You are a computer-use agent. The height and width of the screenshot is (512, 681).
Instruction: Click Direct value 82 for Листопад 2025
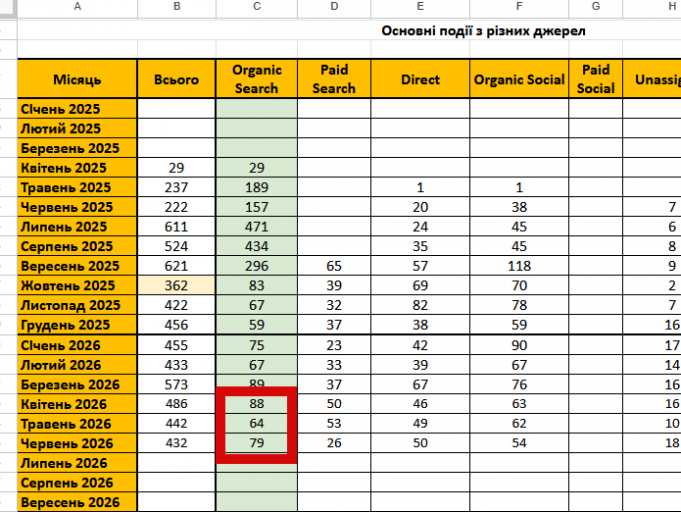click(420, 305)
